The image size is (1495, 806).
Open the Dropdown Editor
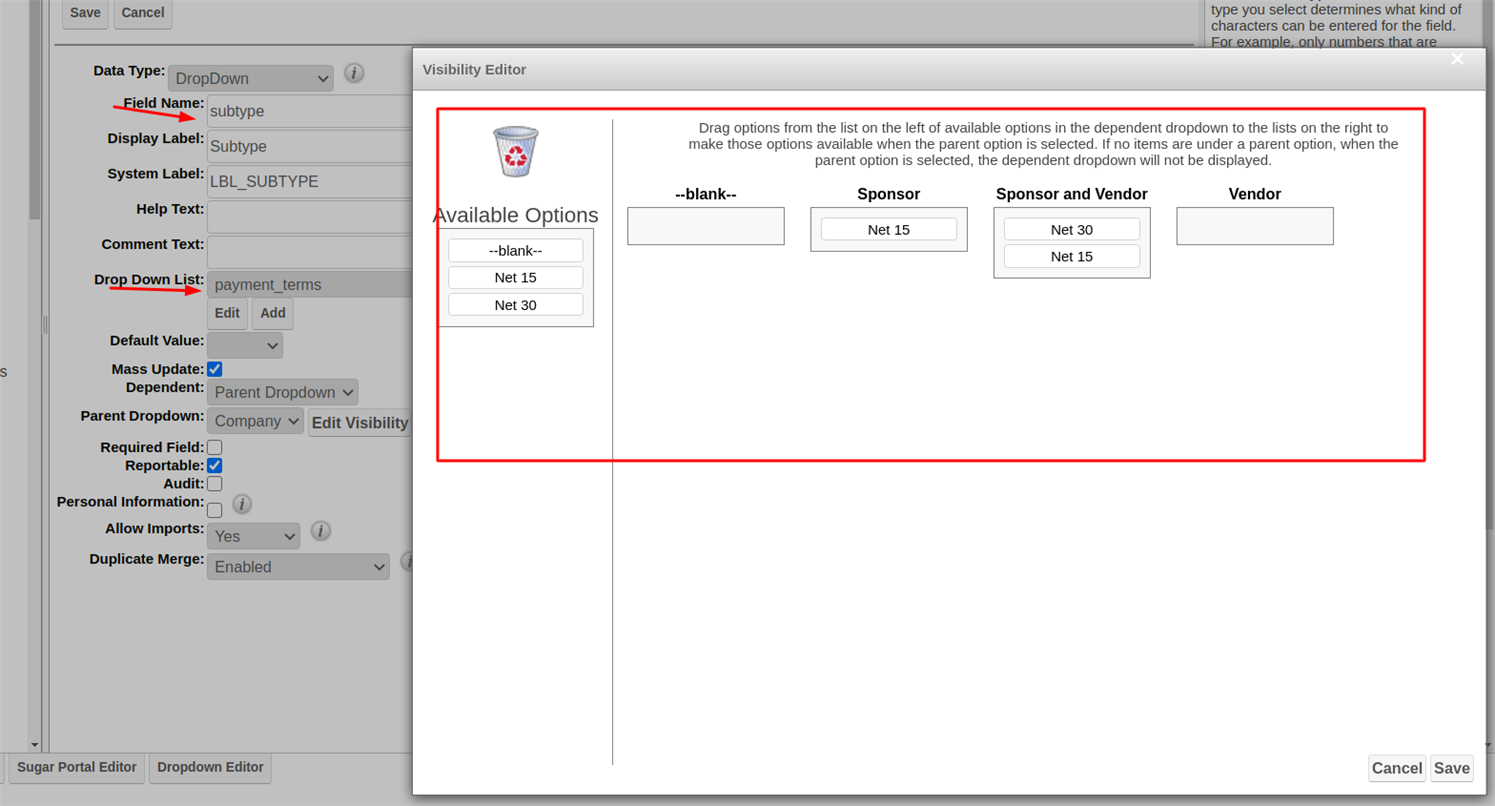(211, 767)
